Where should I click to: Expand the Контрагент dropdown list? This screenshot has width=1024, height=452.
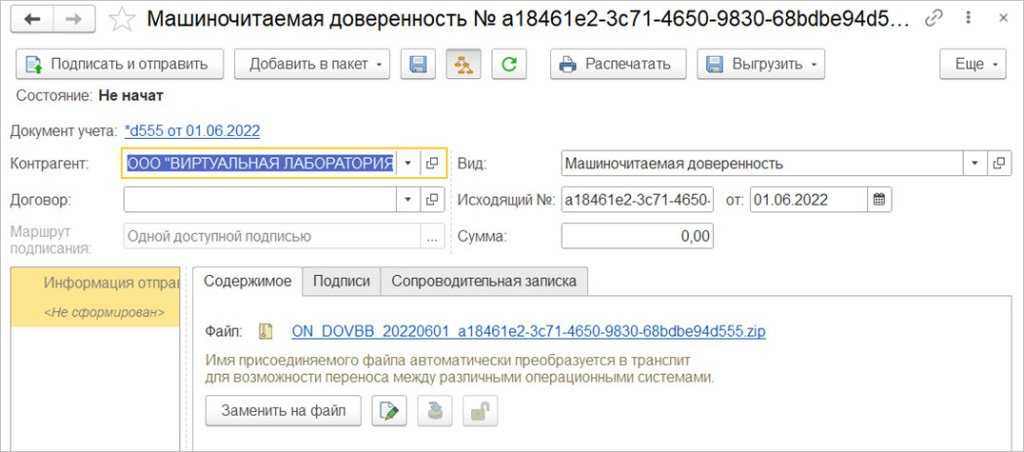[x=408, y=163]
